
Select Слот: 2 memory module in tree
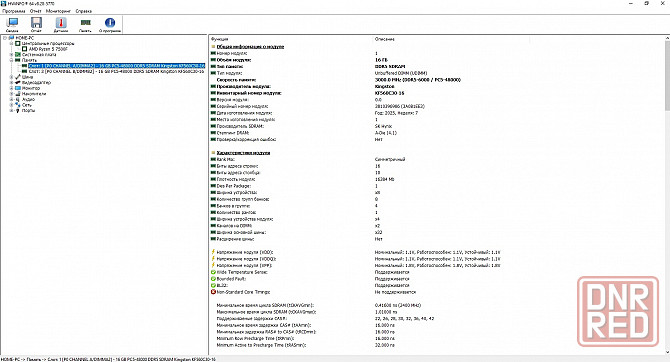pyautogui.click(x=117, y=71)
